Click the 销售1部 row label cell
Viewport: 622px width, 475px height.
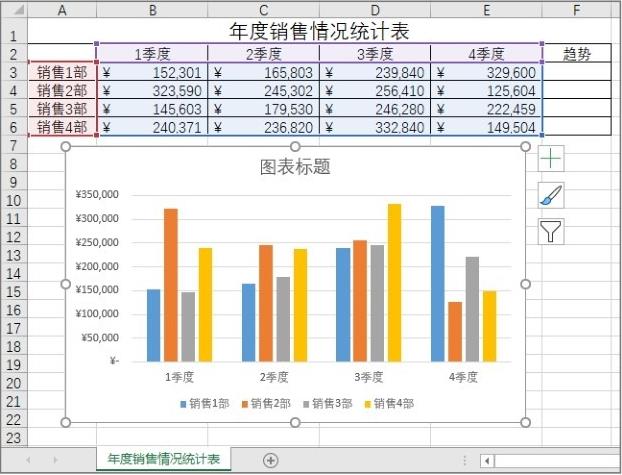point(62,72)
